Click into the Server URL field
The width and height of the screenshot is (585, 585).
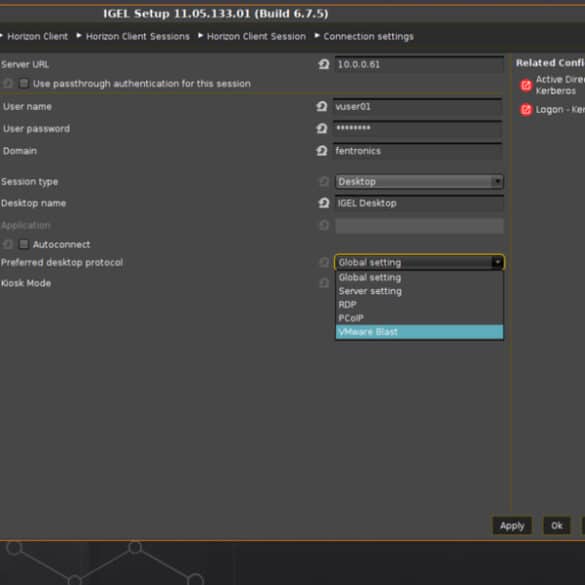(x=419, y=64)
